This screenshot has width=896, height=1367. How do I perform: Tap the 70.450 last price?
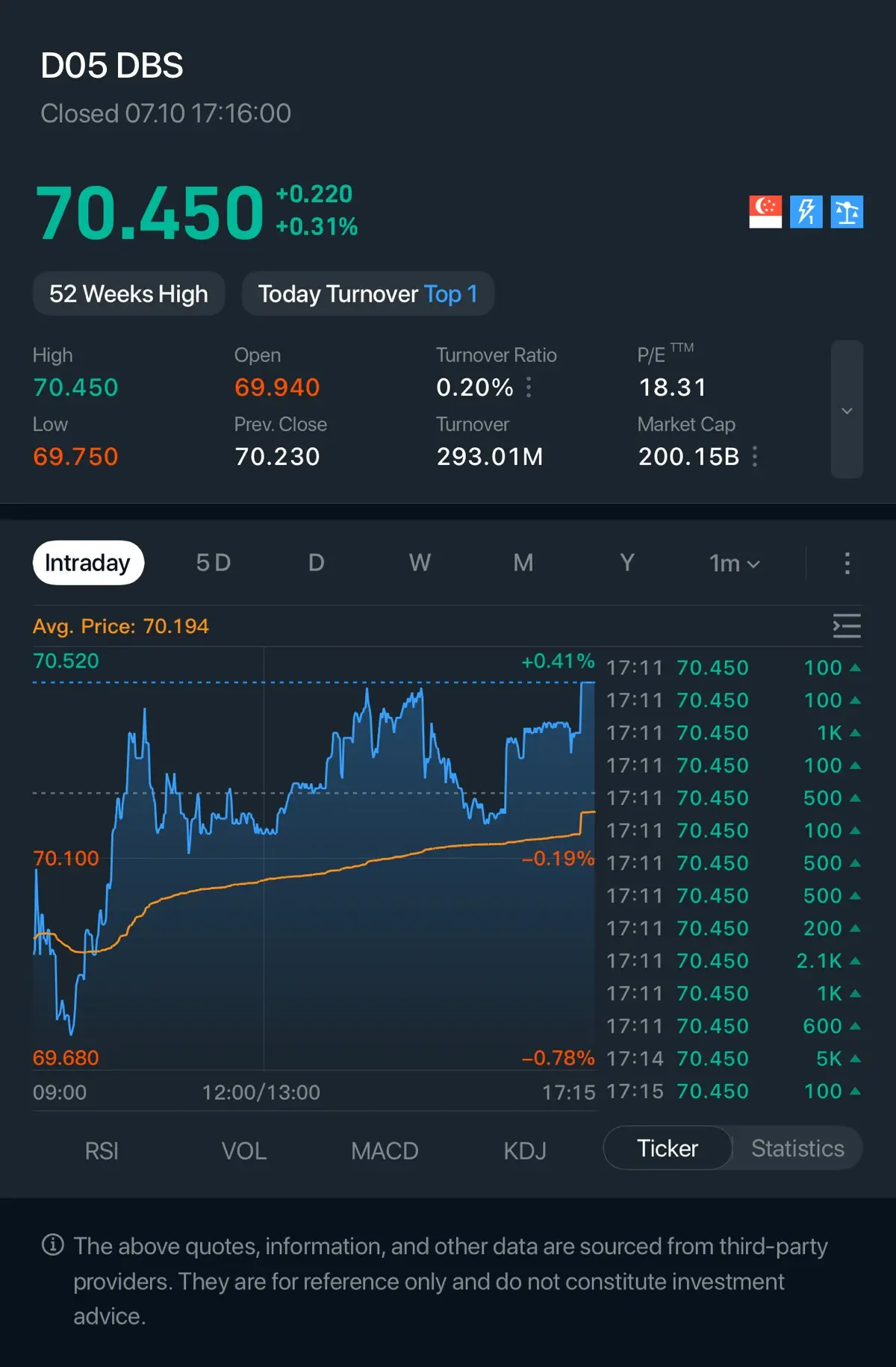(150, 213)
